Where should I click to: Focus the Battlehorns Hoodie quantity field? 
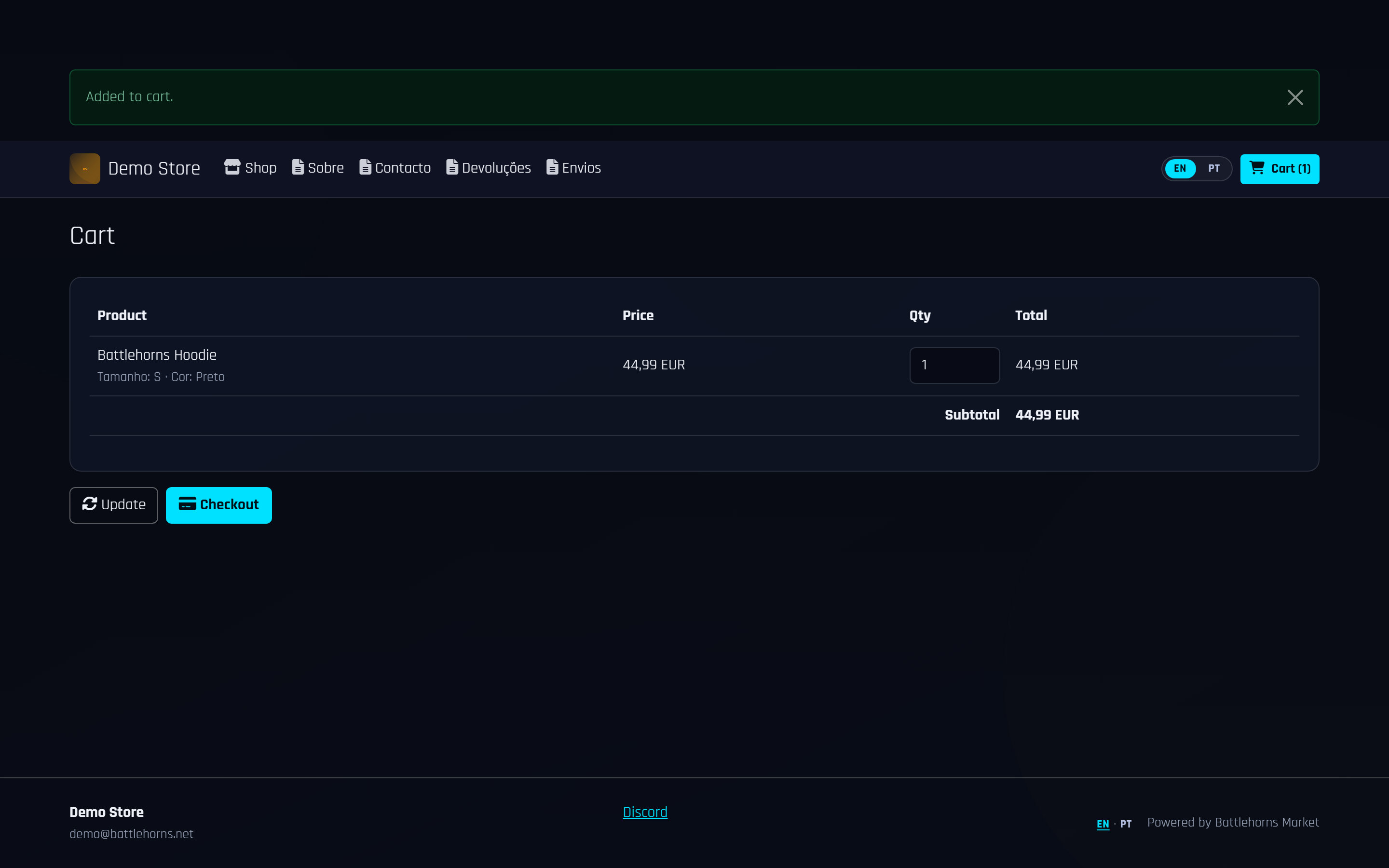[954, 365]
